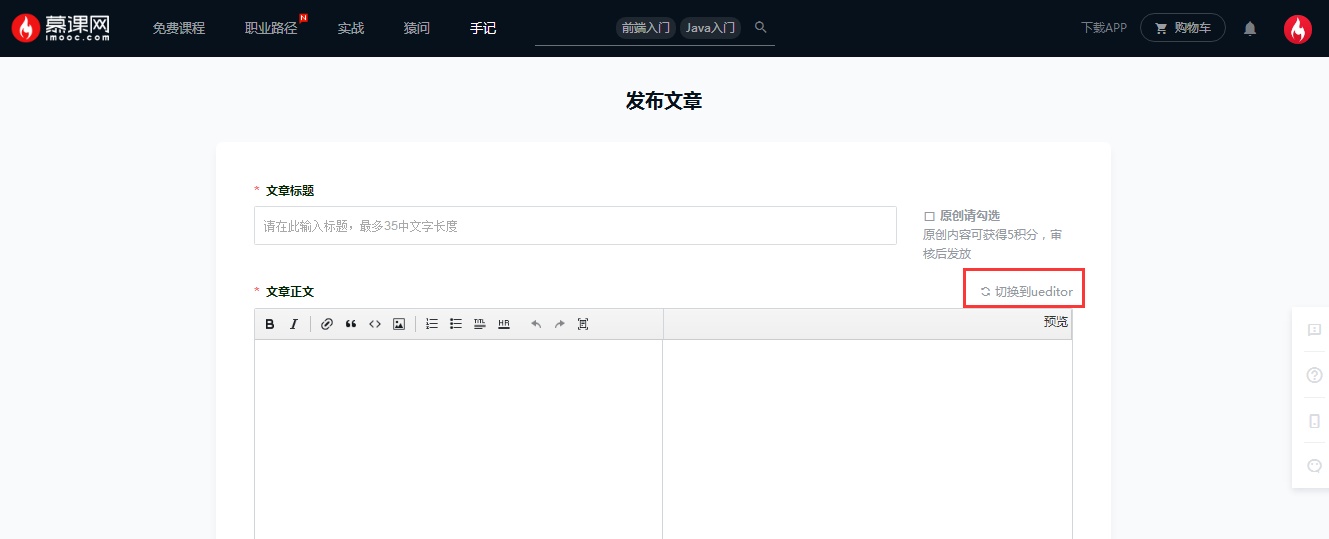
Task: Click the 发布文章 page heading
Action: point(664,101)
